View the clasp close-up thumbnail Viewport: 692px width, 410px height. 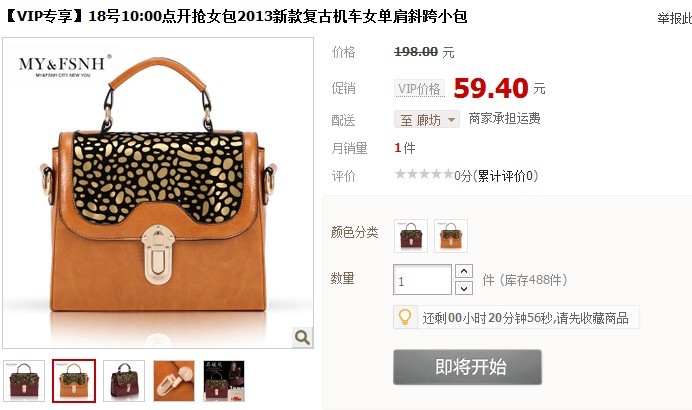click(x=174, y=381)
